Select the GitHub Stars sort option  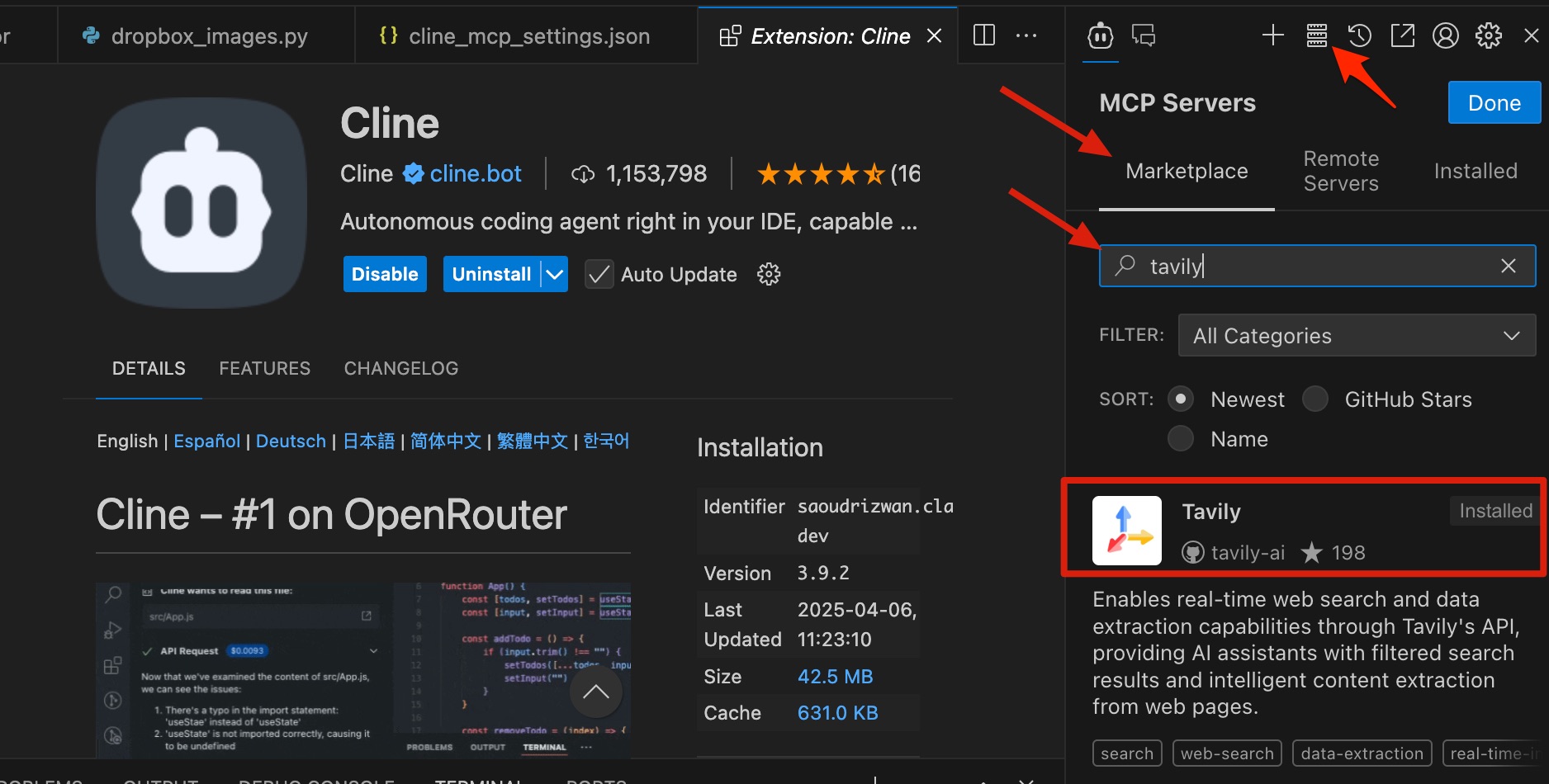pyautogui.click(x=1315, y=399)
